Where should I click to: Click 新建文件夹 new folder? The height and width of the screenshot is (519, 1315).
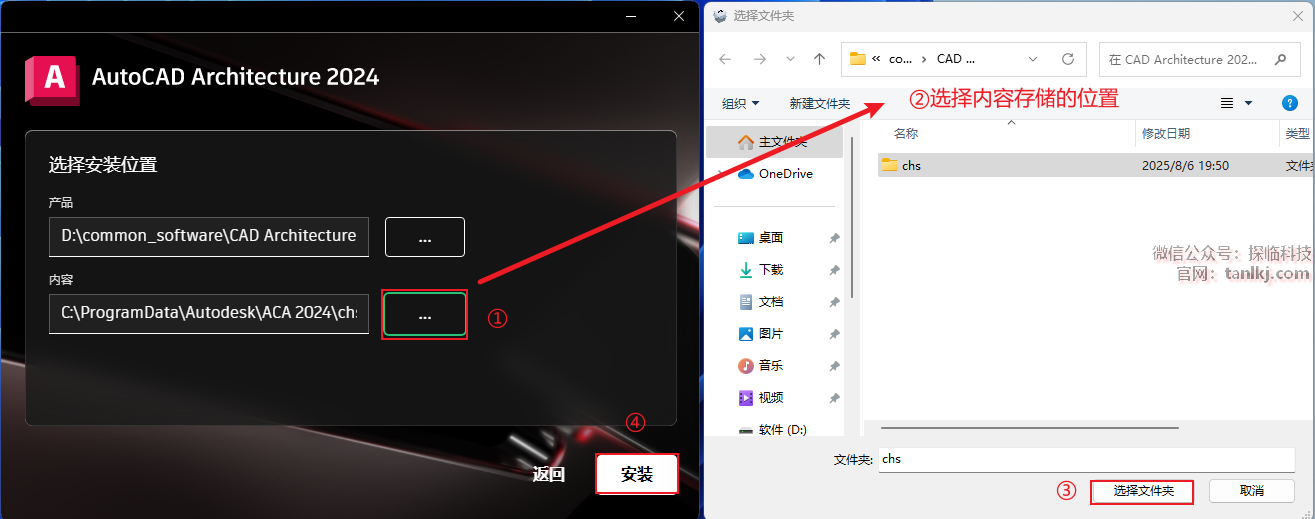820,103
